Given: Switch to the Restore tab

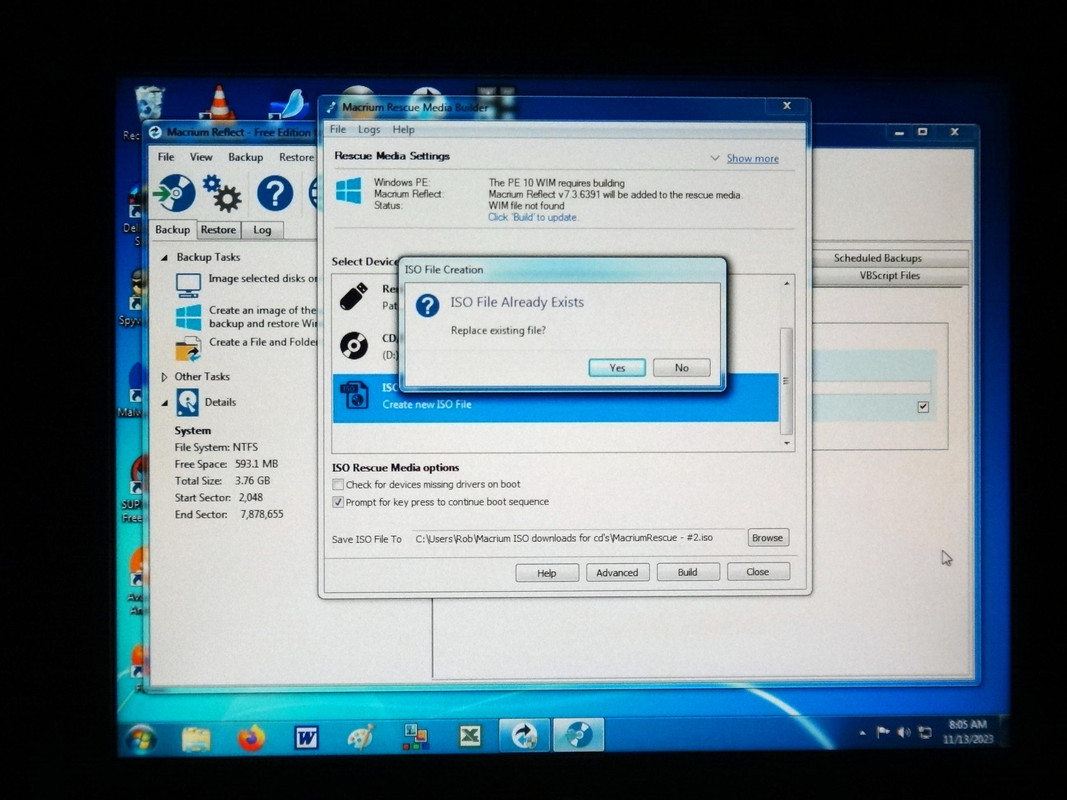Looking at the screenshot, I should click(x=218, y=230).
